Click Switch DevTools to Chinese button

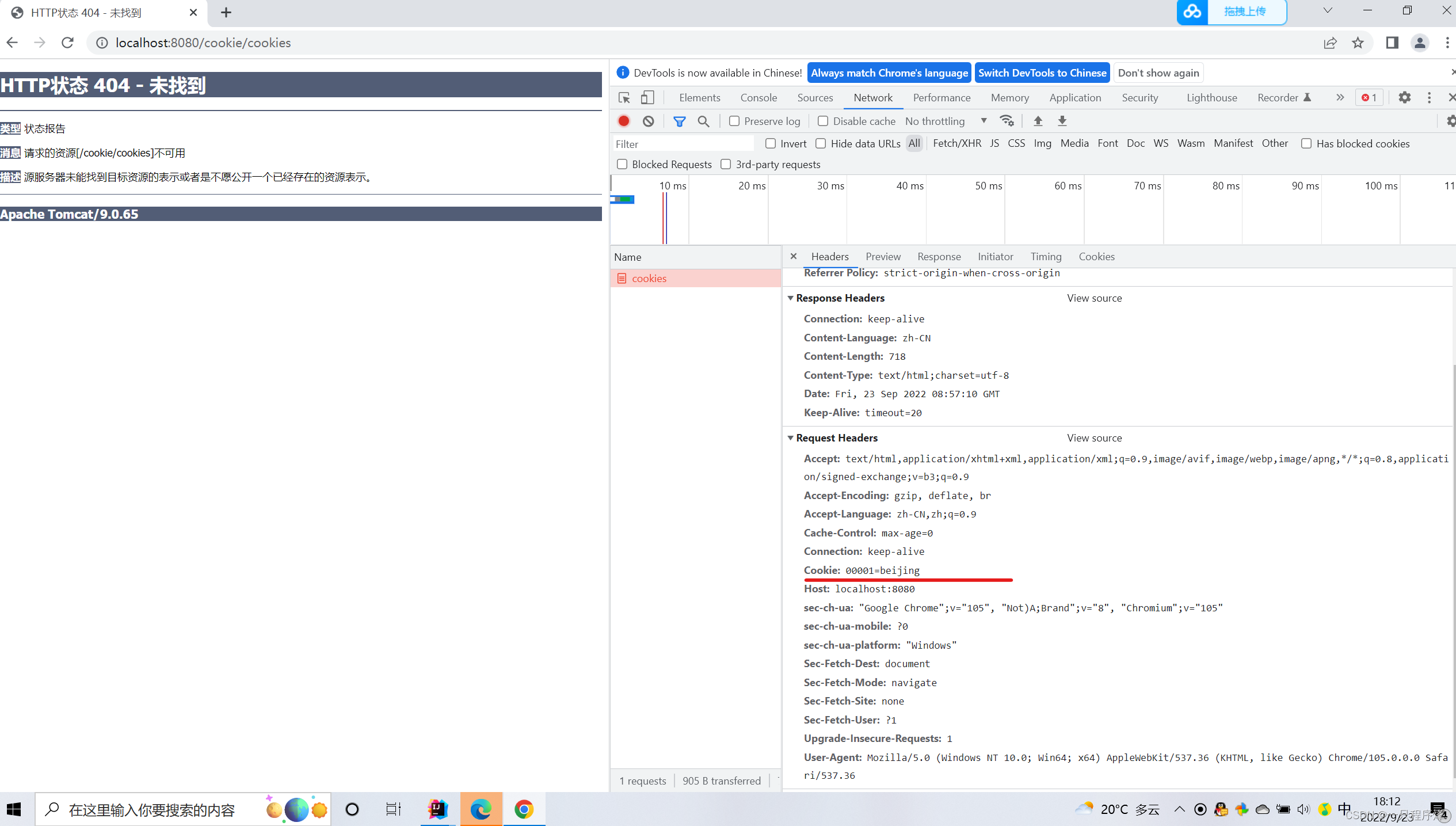1042,73
